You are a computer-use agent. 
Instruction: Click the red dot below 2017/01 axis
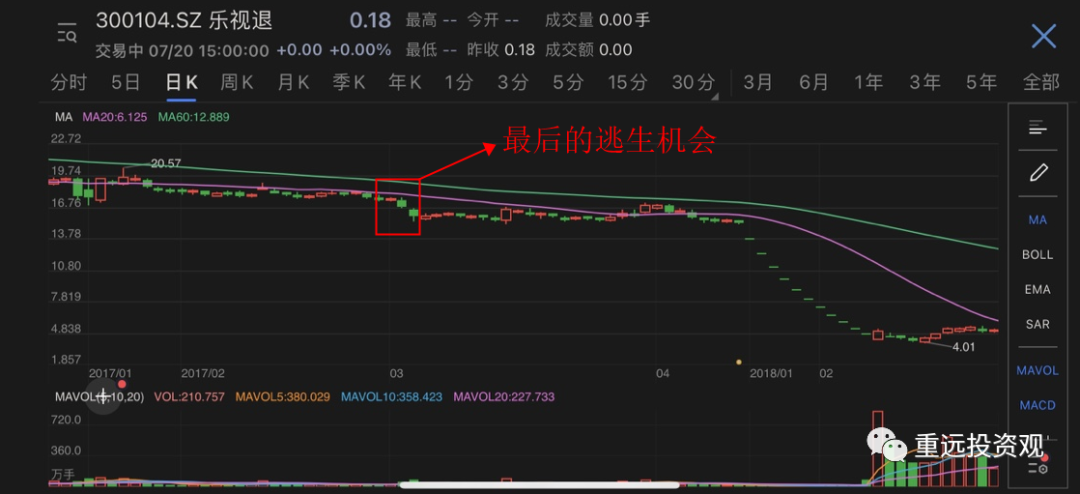122,384
